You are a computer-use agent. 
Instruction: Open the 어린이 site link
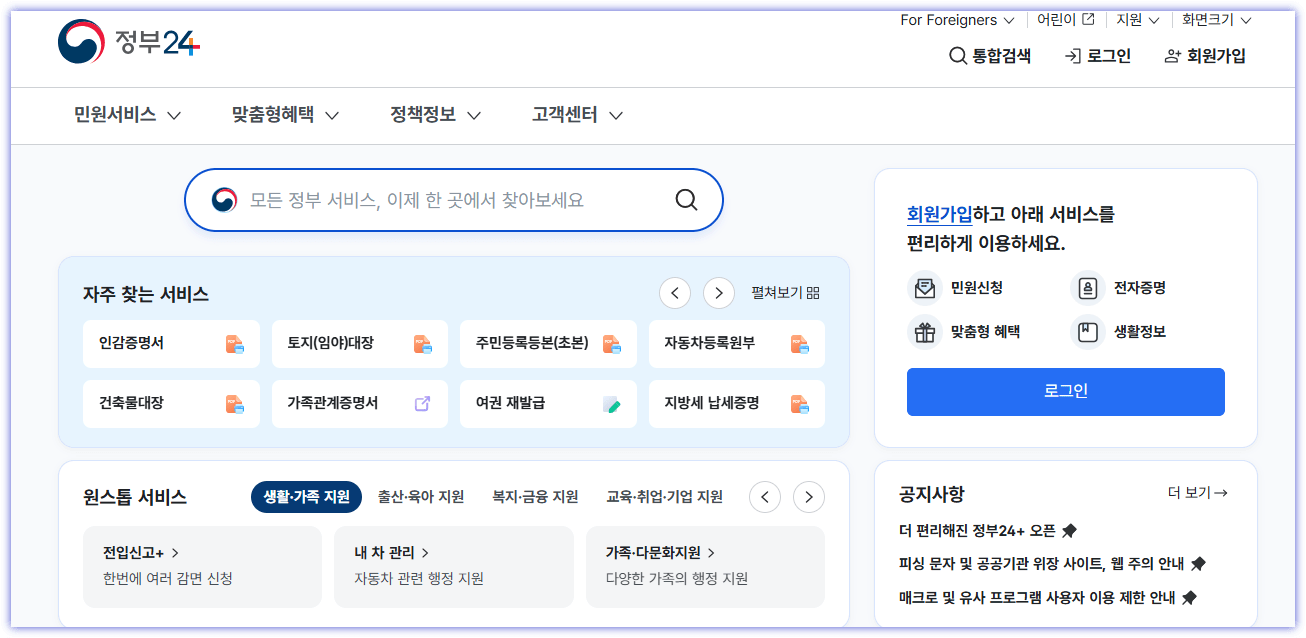coord(1066,20)
